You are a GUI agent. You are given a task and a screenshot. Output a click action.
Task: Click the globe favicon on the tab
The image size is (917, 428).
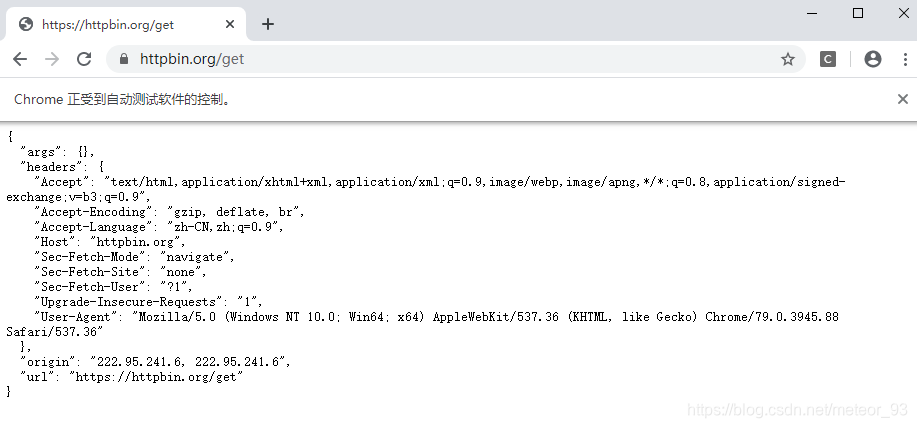26,24
